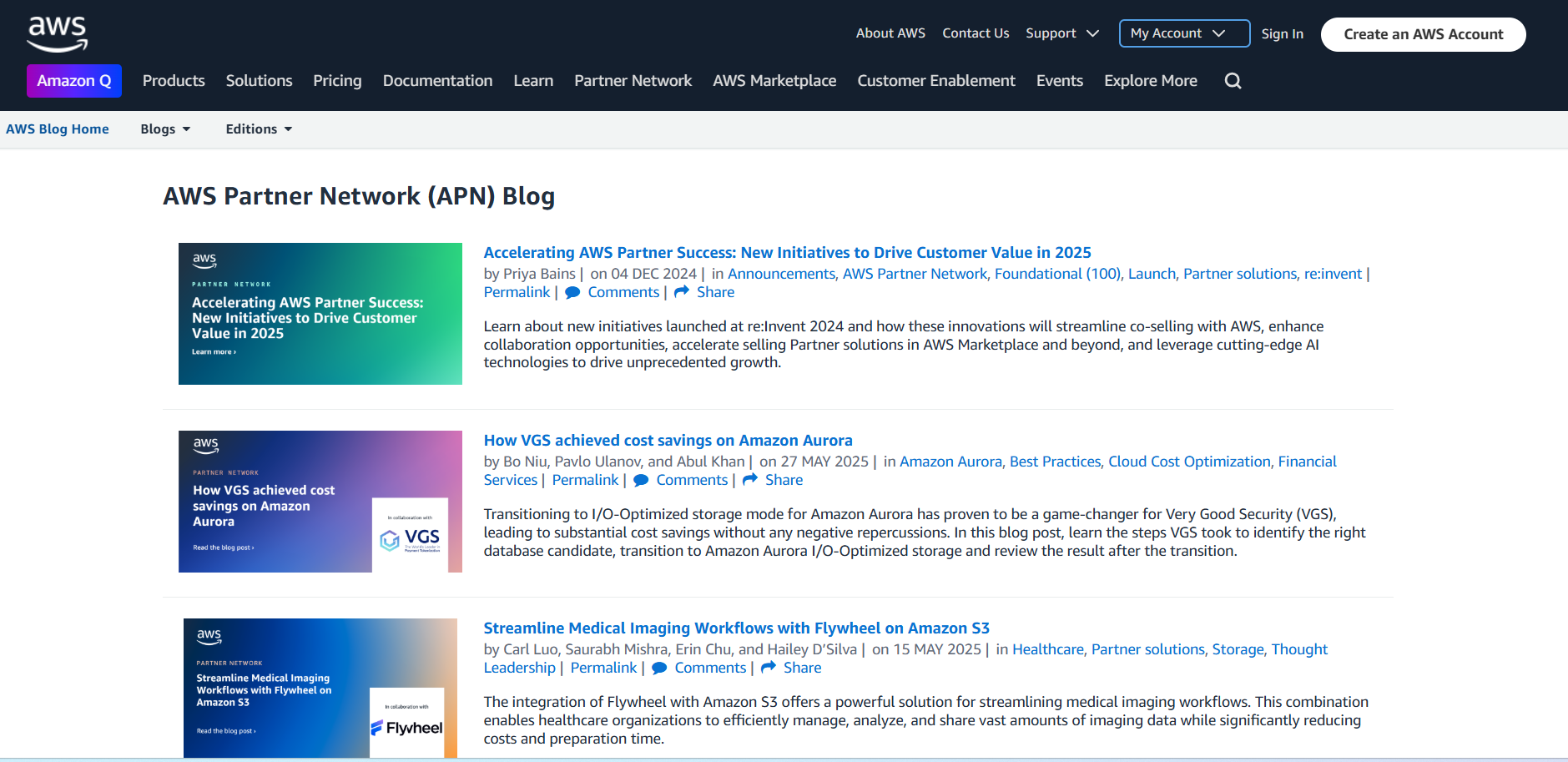Click share arrow icon on Flywheel post
Image resolution: width=1568 pixels, height=762 pixels.
769,668
